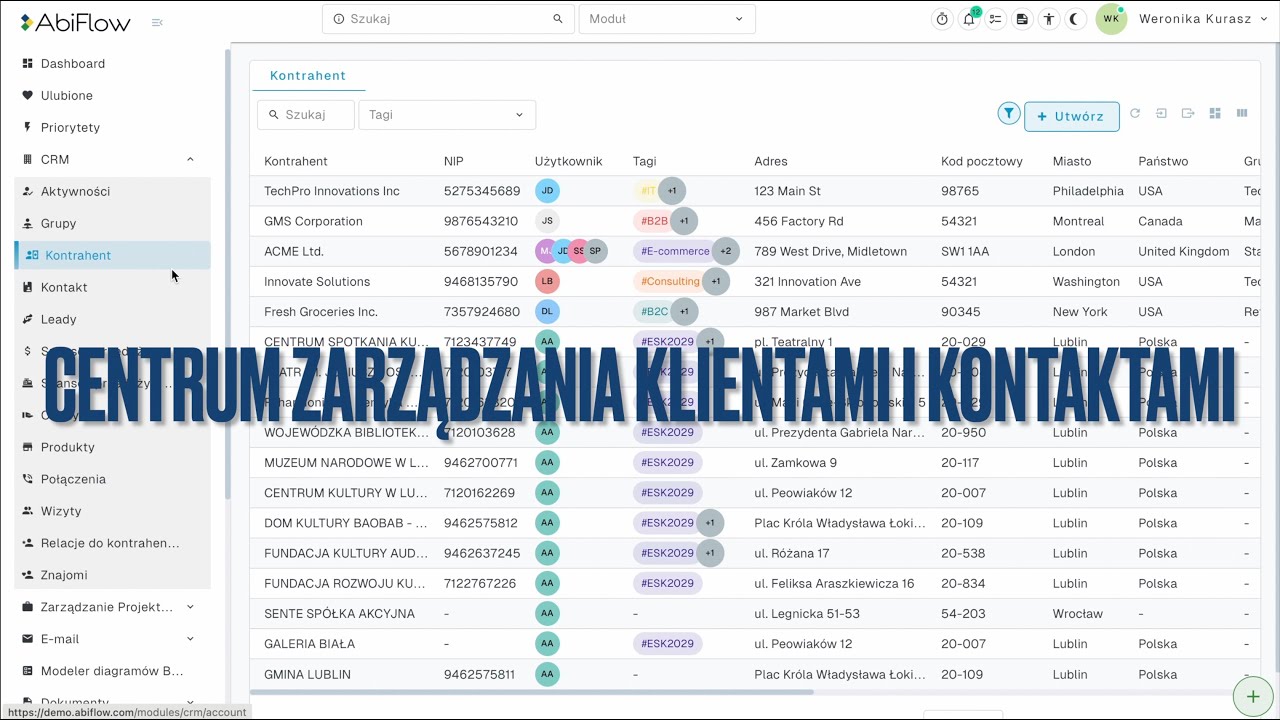
Task: Click the #Consulting tag on Innovate Solutions
Action: point(670,282)
